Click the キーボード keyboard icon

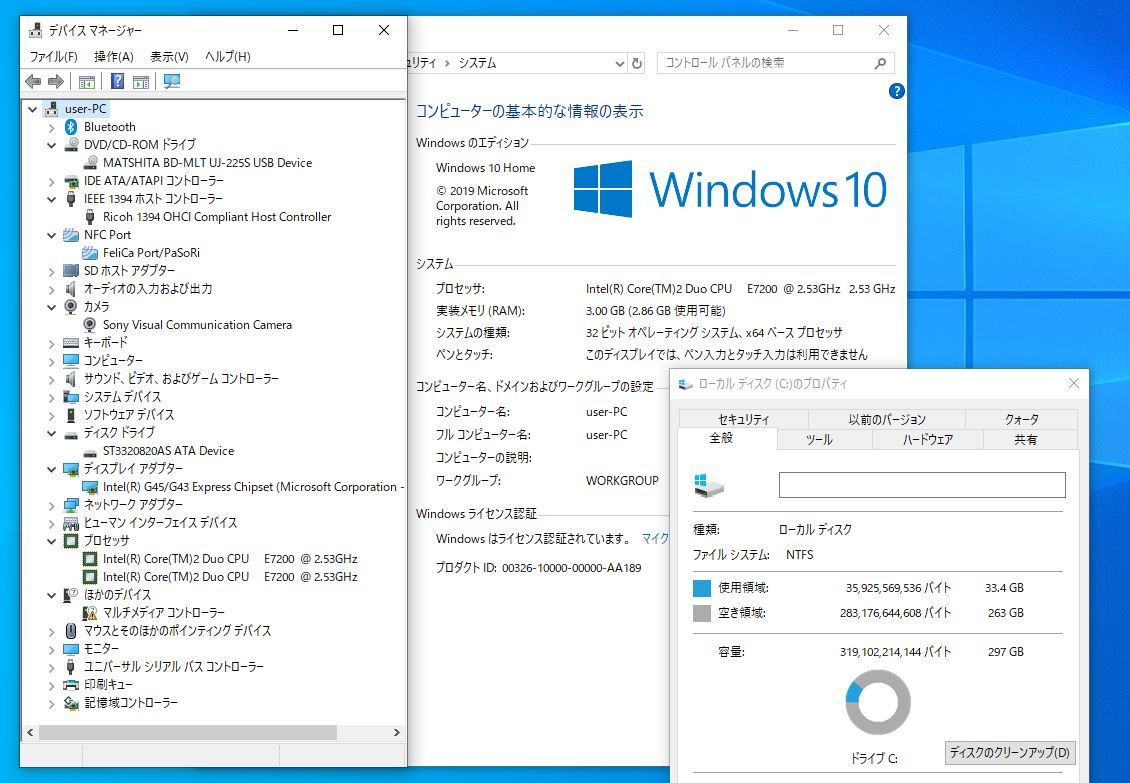71,342
